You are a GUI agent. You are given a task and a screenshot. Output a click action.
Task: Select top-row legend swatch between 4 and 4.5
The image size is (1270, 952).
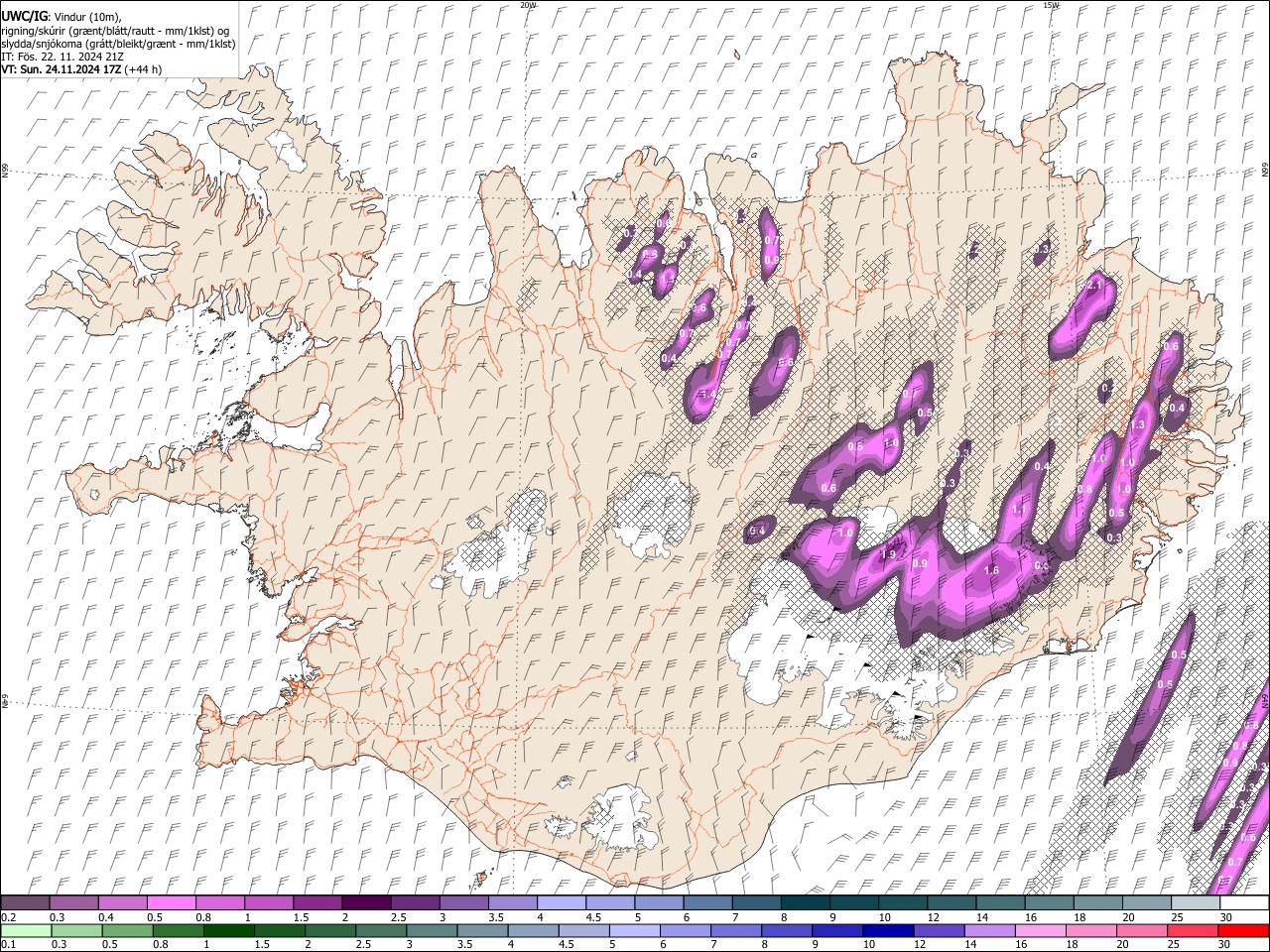(x=561, y=903)
